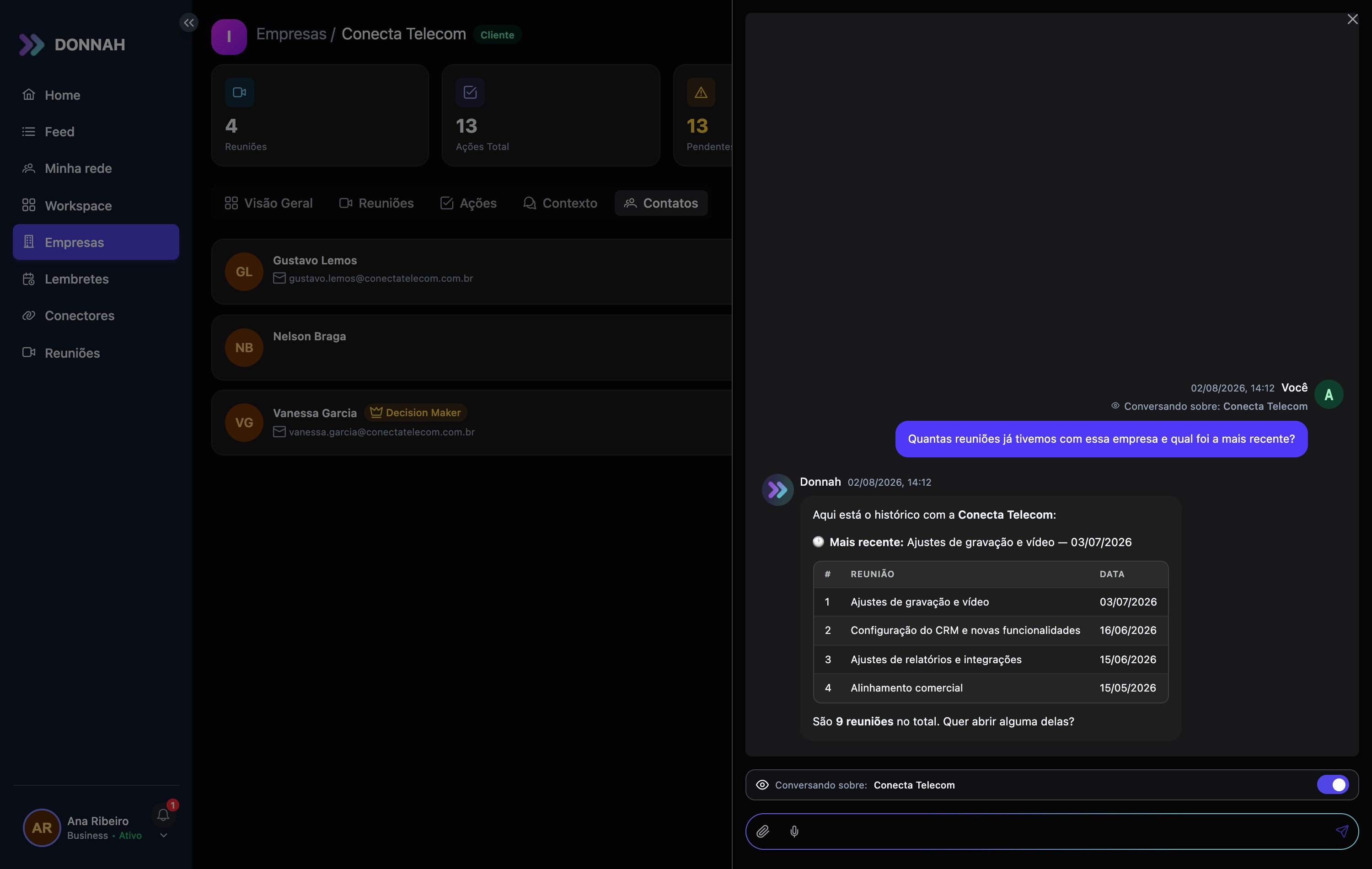
Task: Close the chat panel
Action: 1353,19
